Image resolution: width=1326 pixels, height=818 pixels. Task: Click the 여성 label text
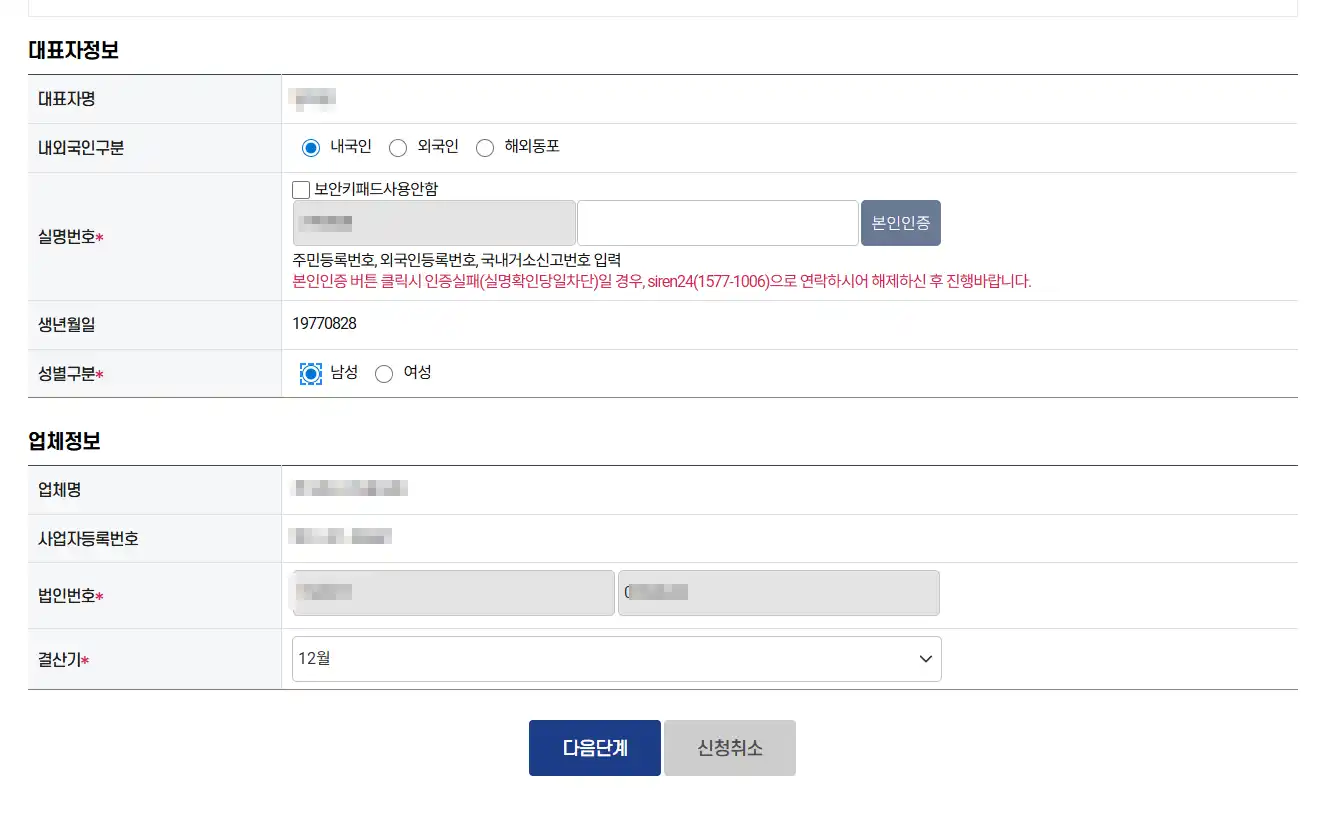417,372
